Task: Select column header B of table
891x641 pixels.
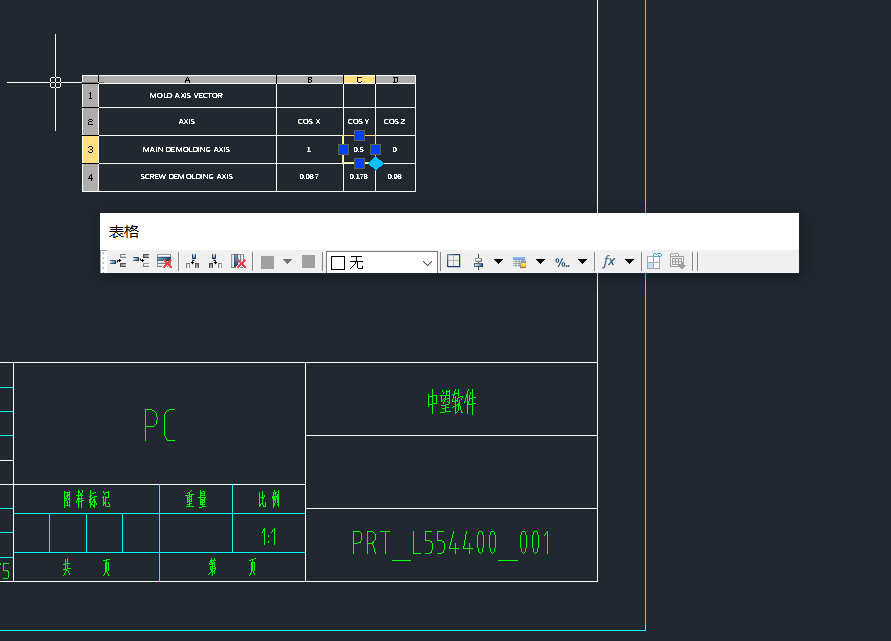Action: coord(310,80)
